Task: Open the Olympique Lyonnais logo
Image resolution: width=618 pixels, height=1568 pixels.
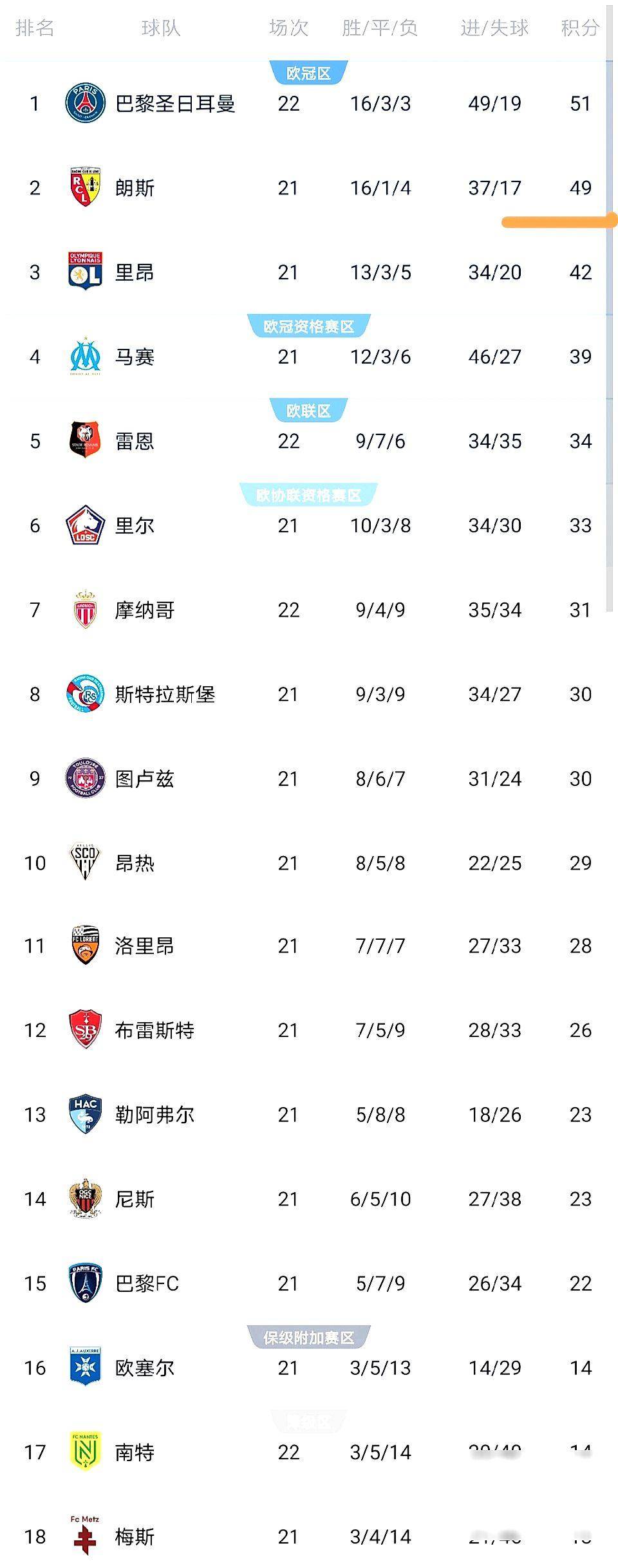Action: 85,272
